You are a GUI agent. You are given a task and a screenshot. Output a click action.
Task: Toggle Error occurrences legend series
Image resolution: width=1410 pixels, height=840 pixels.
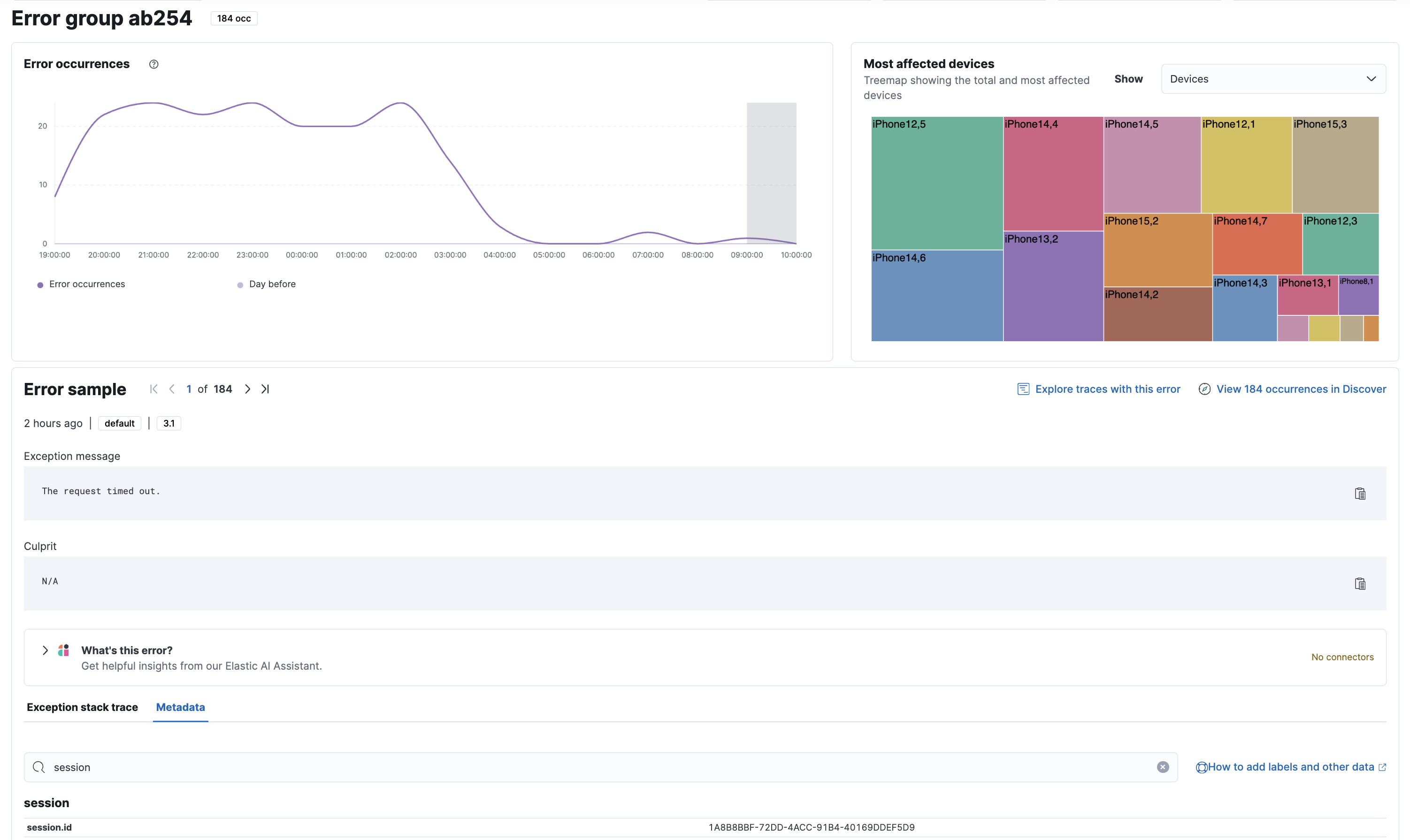86,284
